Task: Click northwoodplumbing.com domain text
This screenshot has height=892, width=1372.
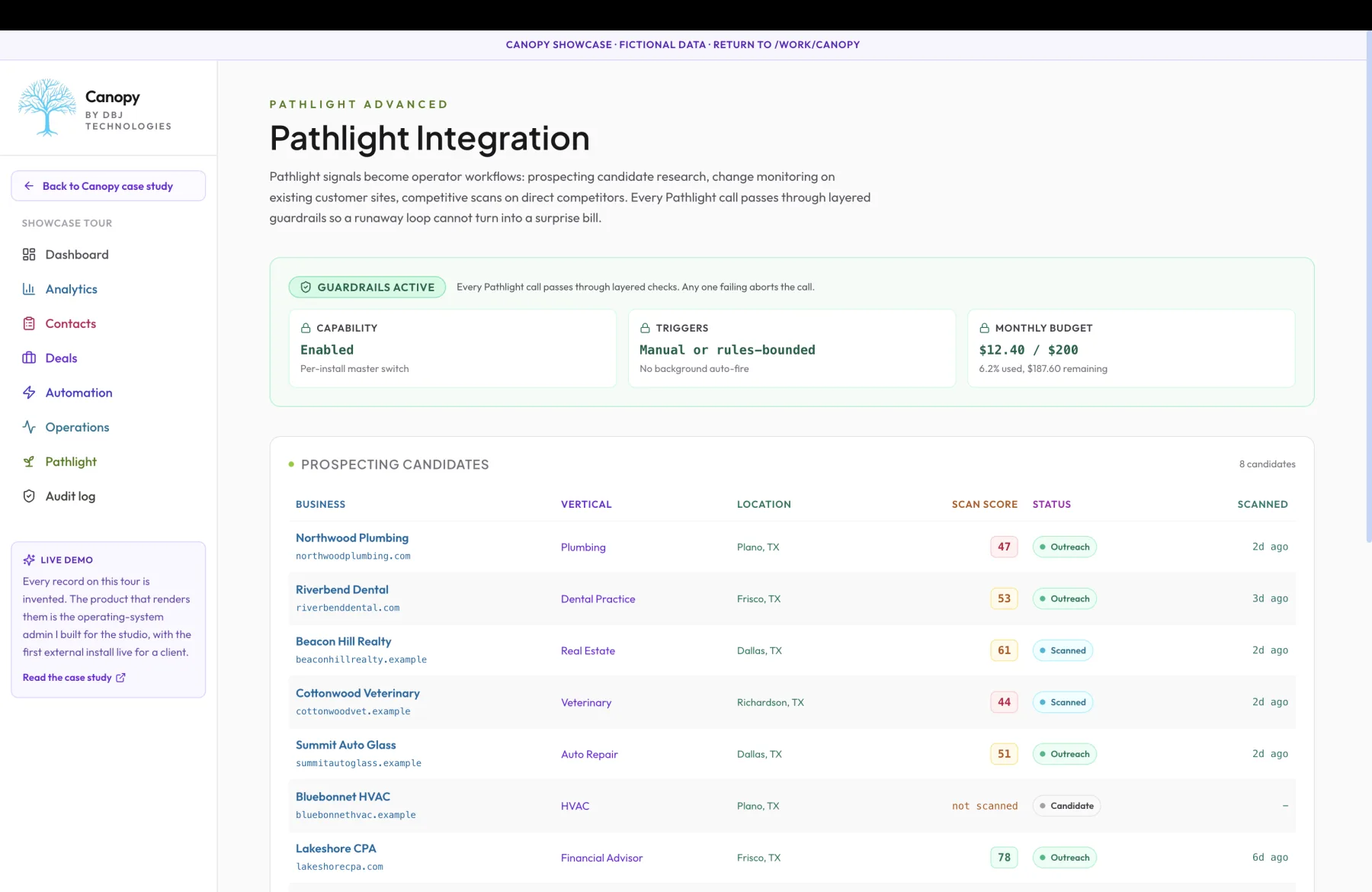Action: pos(353,557)
